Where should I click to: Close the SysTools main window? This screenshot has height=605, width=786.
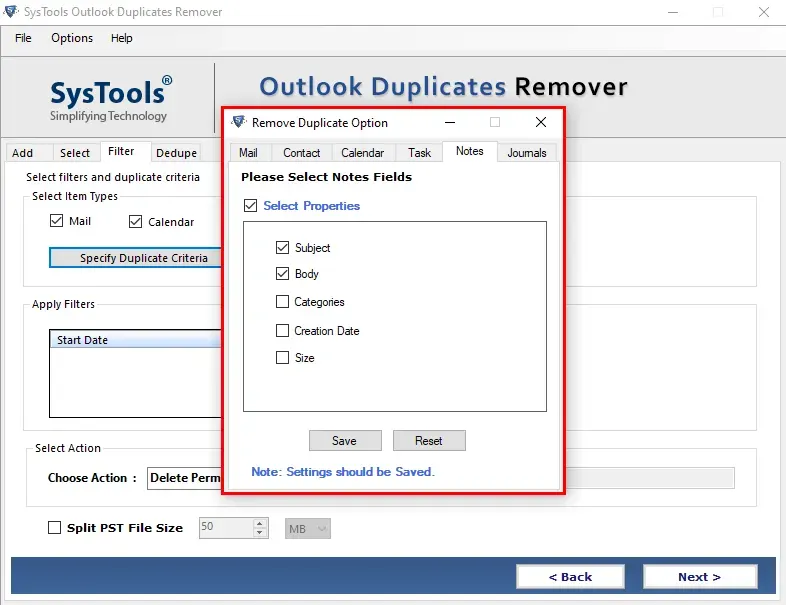(763, 12)
